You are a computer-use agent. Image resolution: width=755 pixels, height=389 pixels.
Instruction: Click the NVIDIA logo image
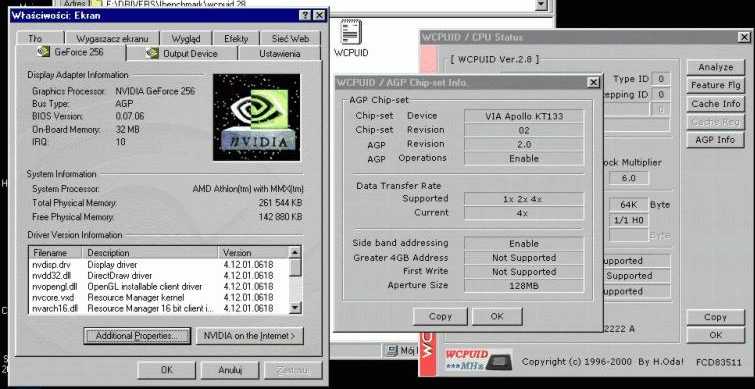click(257, 117)
